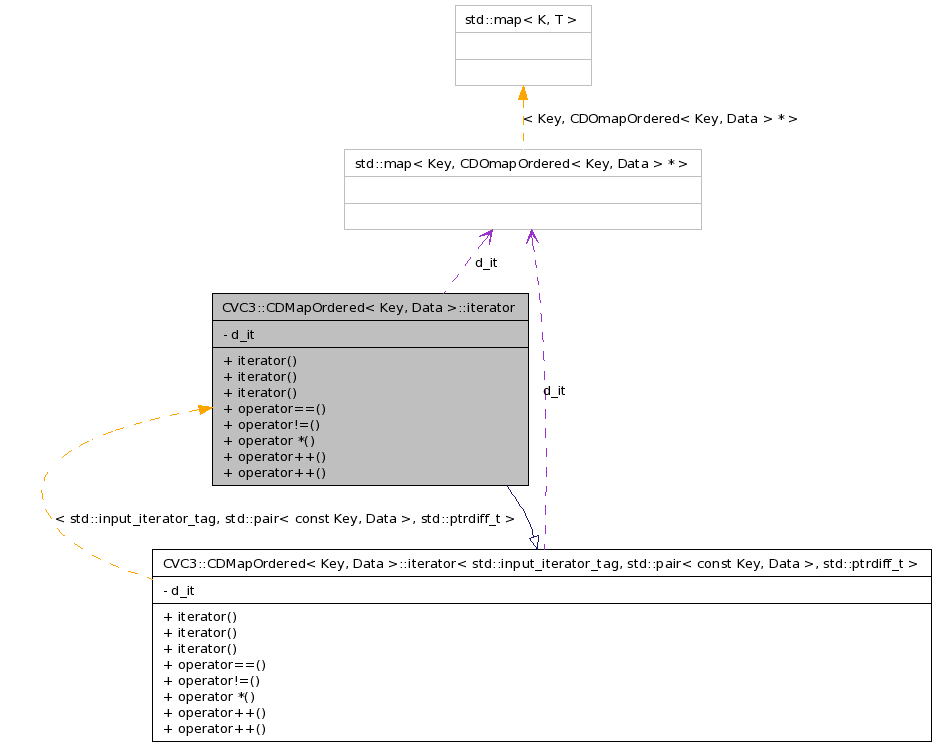This screenshot has height=746, width=936.
Task: Open the std::map< Key, CDOmapOrdered > node
Action: coord(522,163)
